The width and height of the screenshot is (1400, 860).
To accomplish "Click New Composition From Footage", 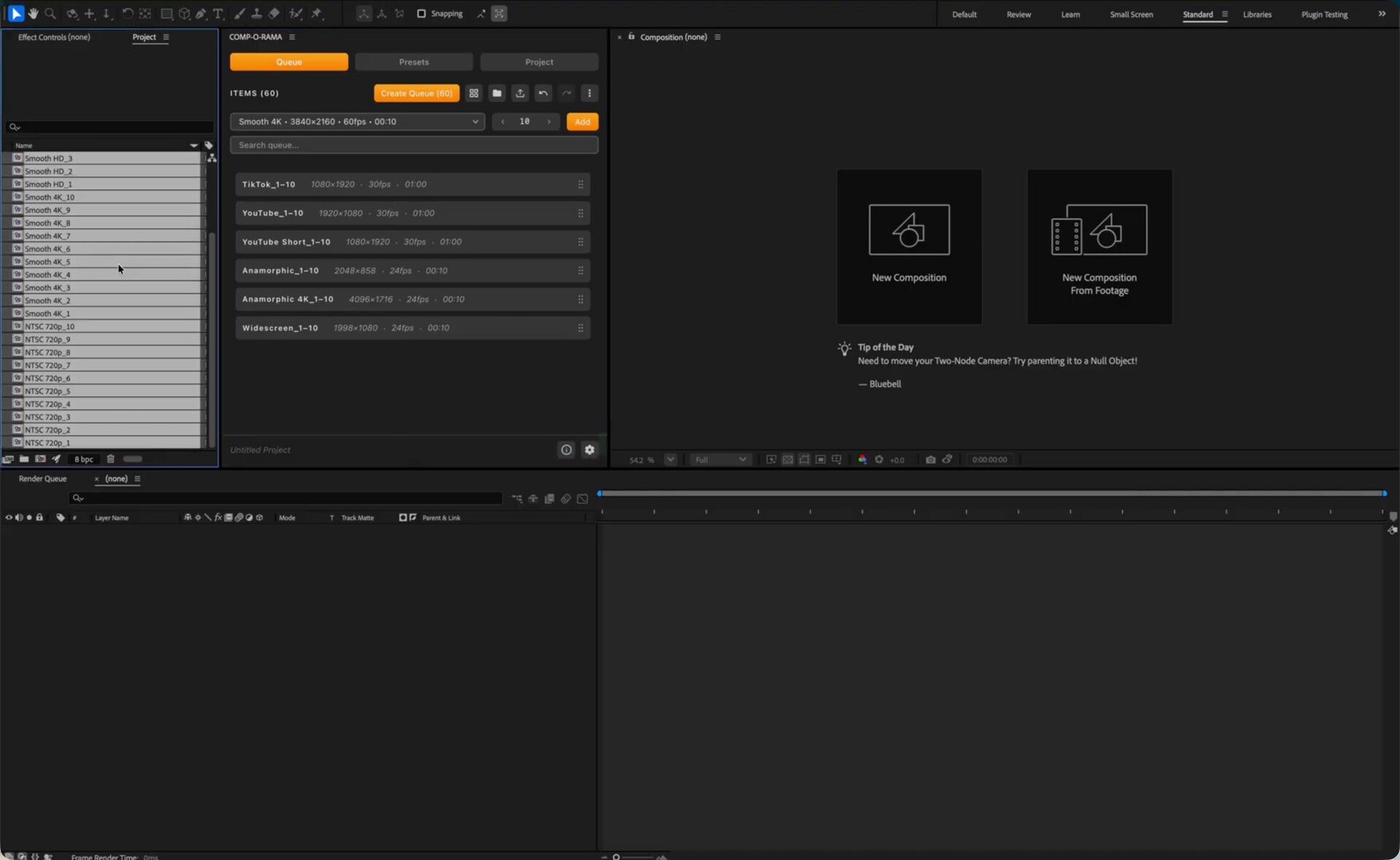I will click(x=1100, y=247).
